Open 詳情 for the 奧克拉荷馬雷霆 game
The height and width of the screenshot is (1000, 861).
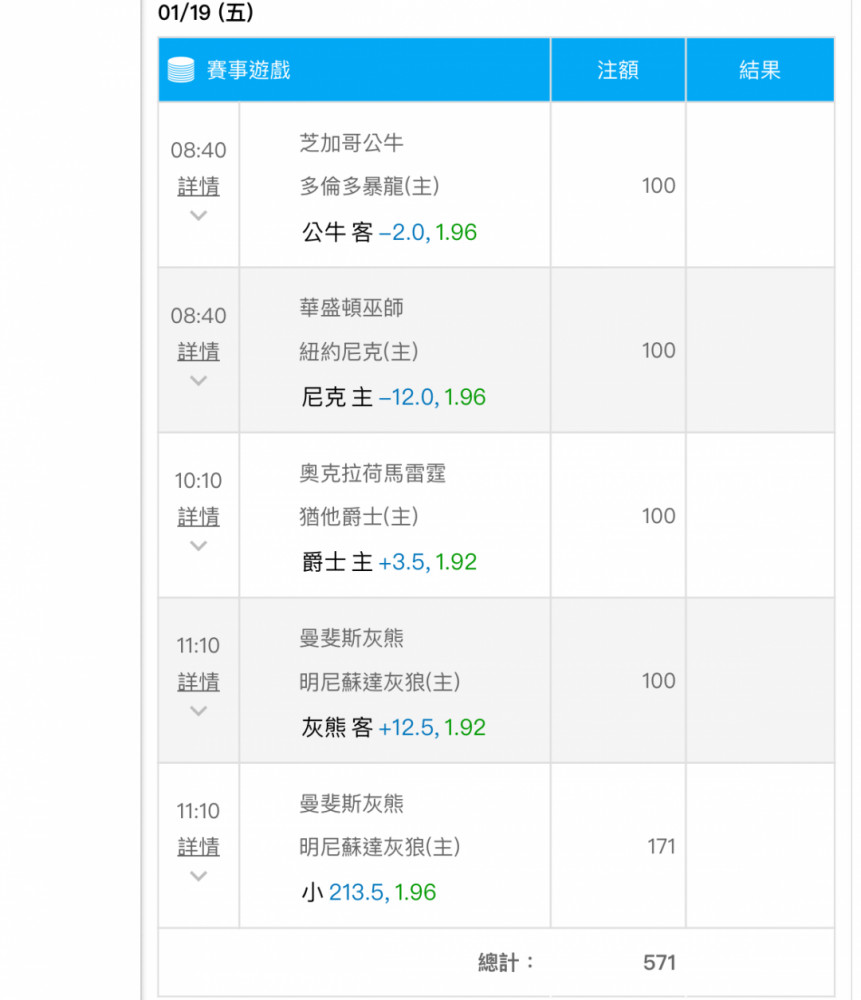(198, 517)
